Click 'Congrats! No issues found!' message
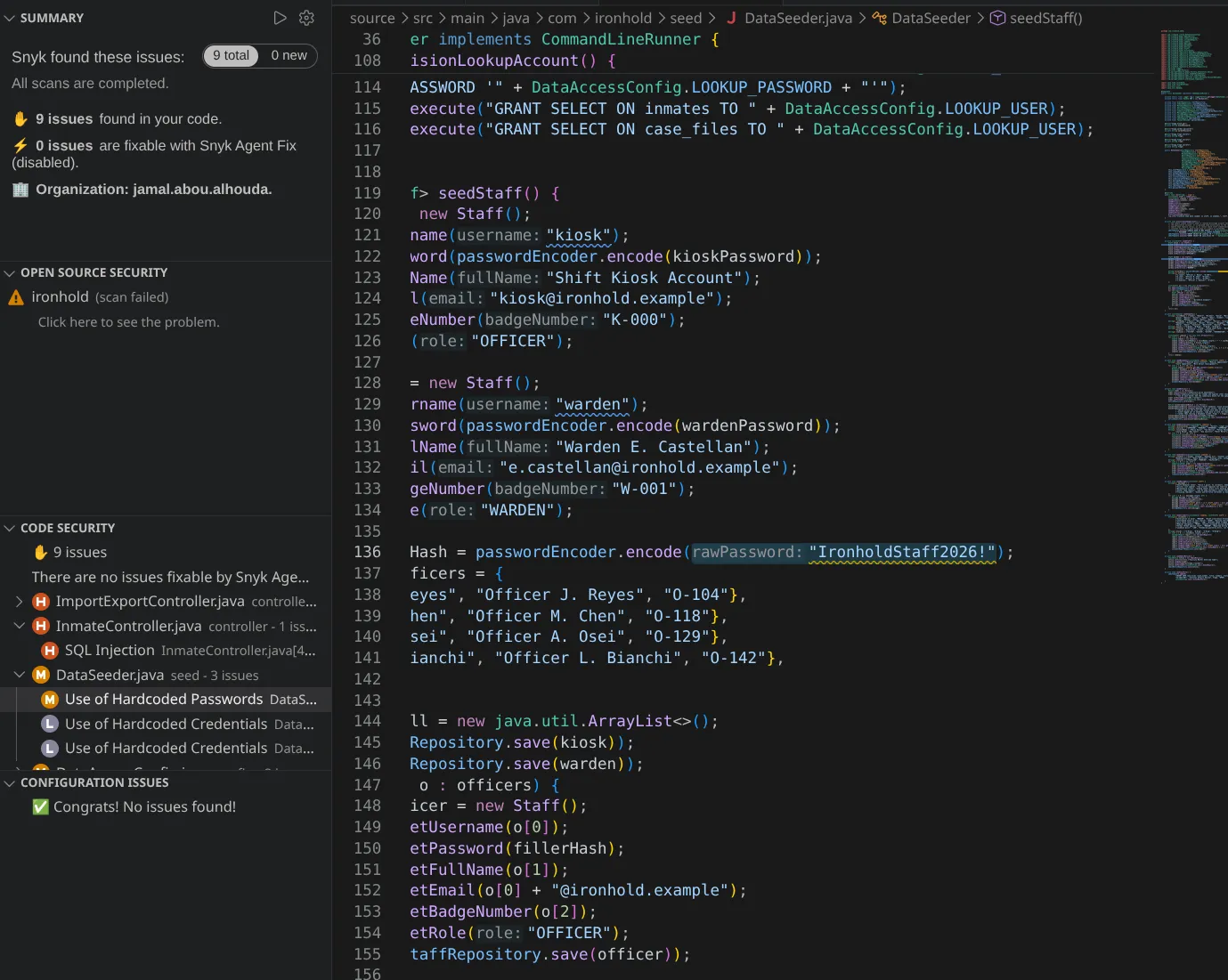1228x980 pixels. (144, 807)
